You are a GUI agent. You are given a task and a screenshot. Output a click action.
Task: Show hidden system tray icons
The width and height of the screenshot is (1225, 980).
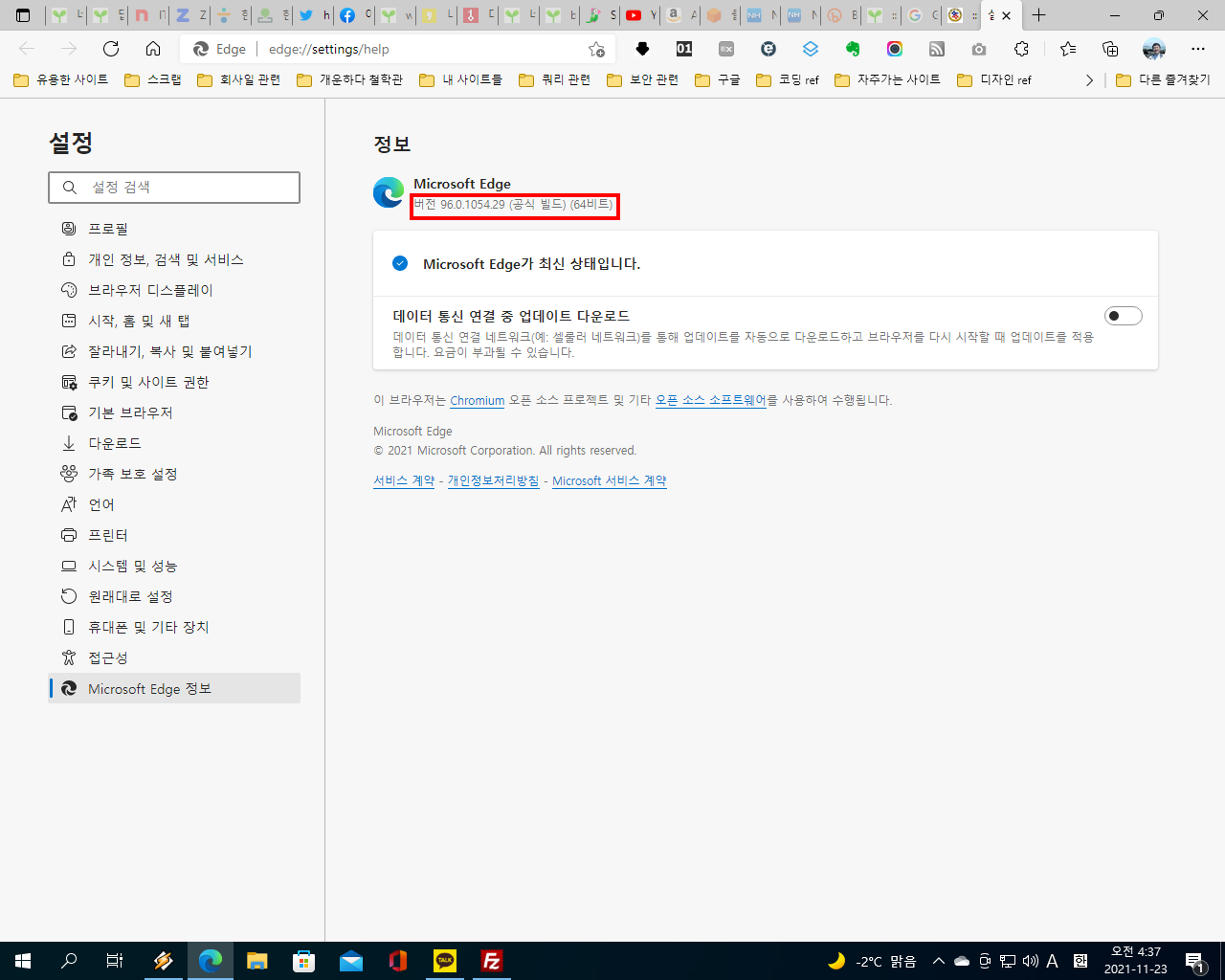point(938,961)
